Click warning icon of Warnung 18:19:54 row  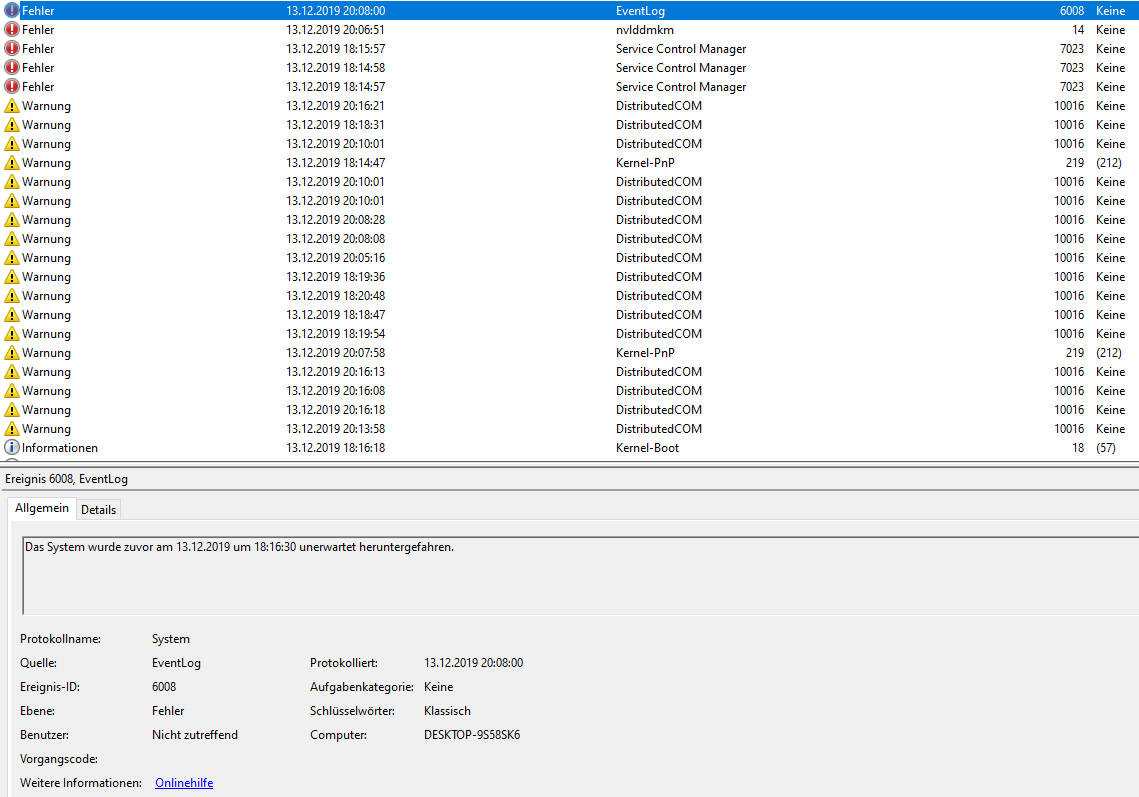click(12, 333)
